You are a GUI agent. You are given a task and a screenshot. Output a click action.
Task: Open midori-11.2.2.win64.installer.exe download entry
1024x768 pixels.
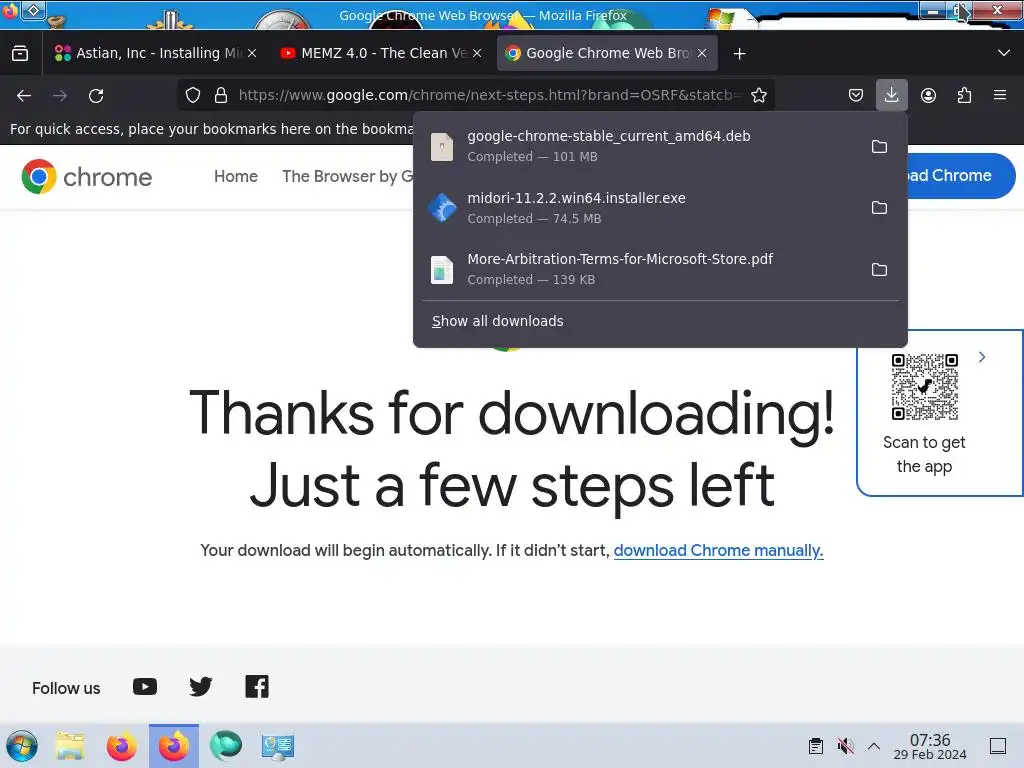pos(640,208)
